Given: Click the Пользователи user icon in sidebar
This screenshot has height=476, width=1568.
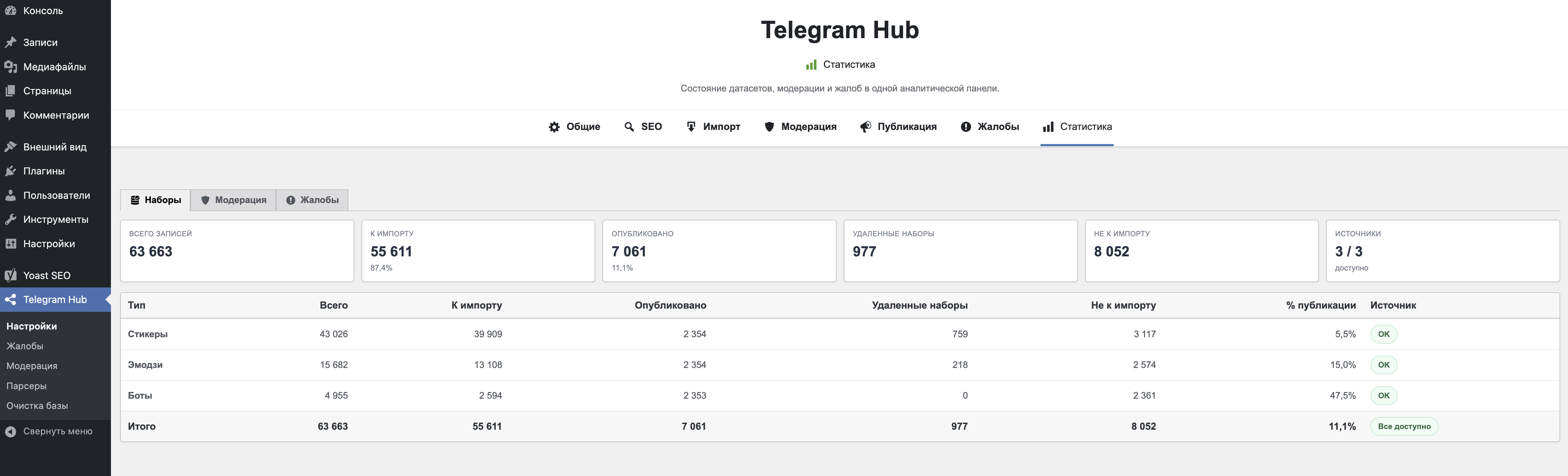Looking at the screenshot, I should point(10,195).
